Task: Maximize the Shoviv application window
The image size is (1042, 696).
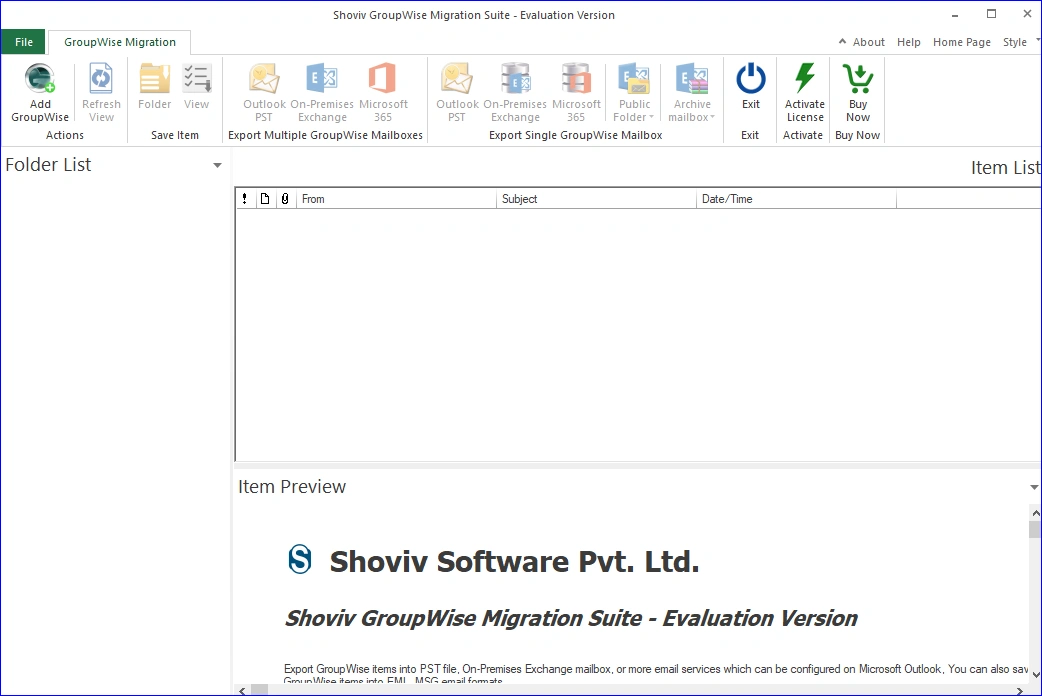Action: (991, 14)
